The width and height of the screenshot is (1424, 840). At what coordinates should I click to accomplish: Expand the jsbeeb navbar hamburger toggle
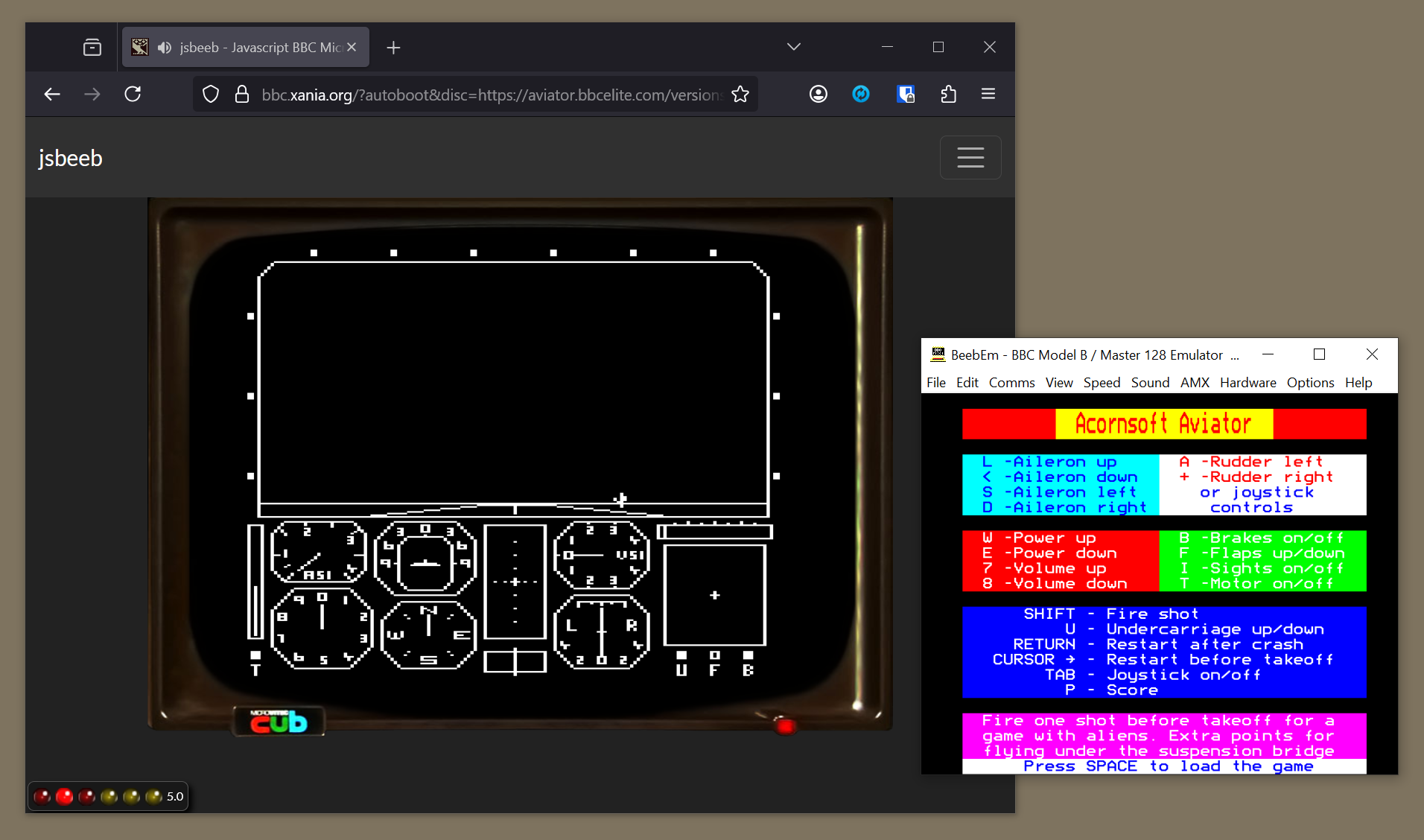(x=970, y=157)
